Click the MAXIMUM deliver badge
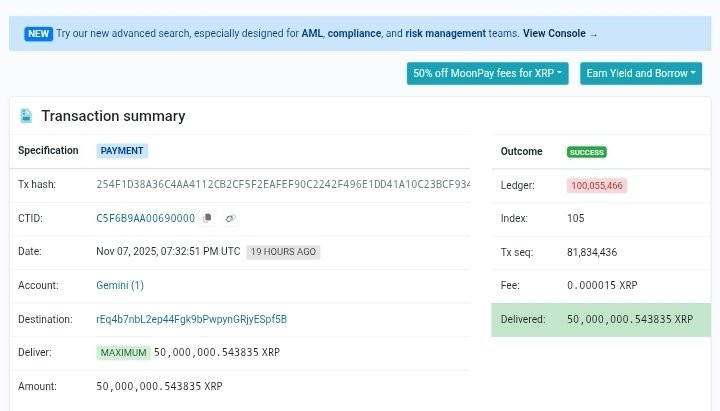 pyautogui.click(x=124, y=353)
